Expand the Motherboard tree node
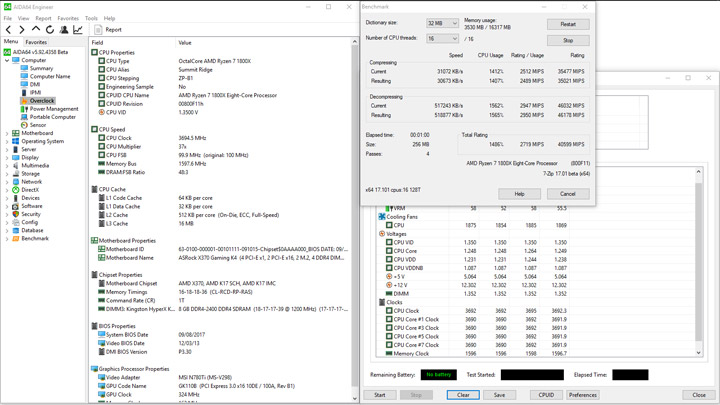This screenshot has width=720, height=405. coord(7,133)
